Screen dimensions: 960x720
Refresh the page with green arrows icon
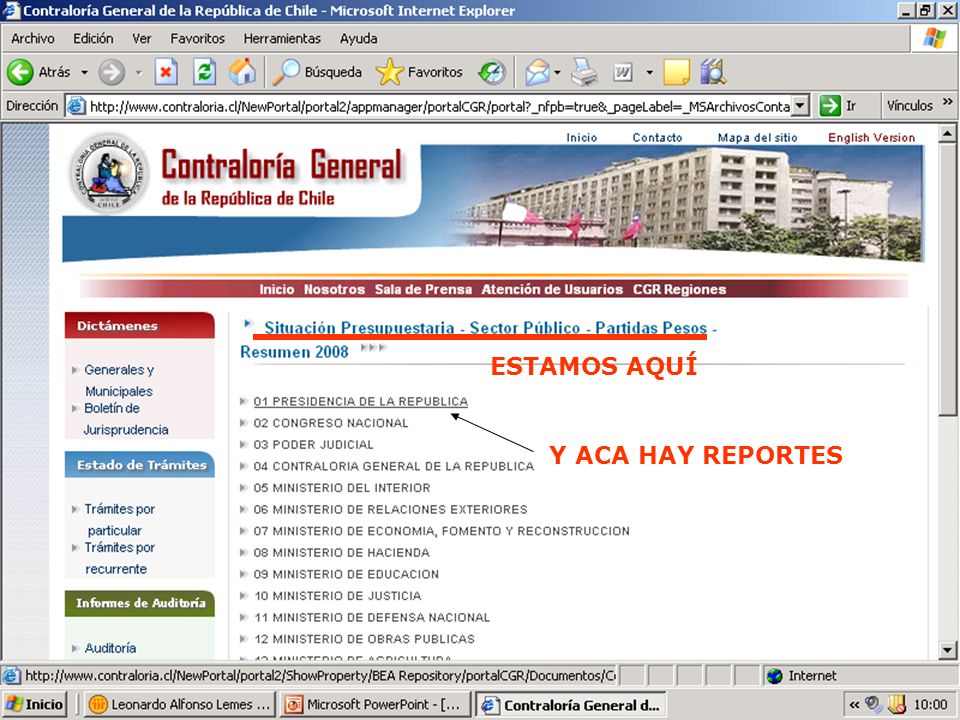click(x=204, y=72)
